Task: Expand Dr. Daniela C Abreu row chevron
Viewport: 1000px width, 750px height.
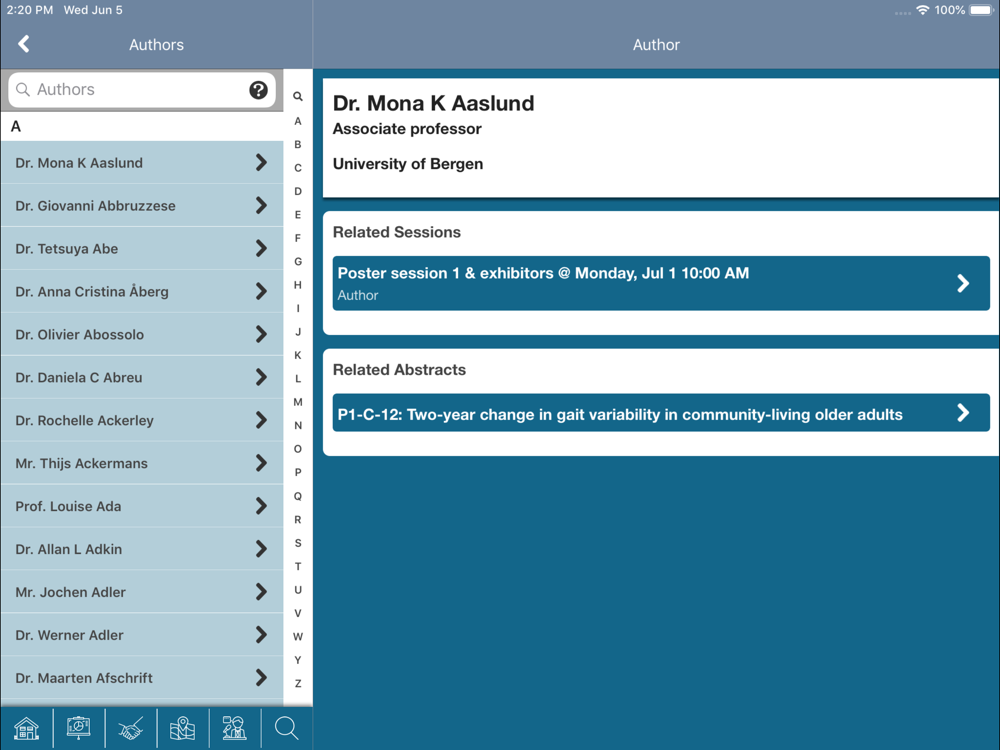Action: [261, 377]
